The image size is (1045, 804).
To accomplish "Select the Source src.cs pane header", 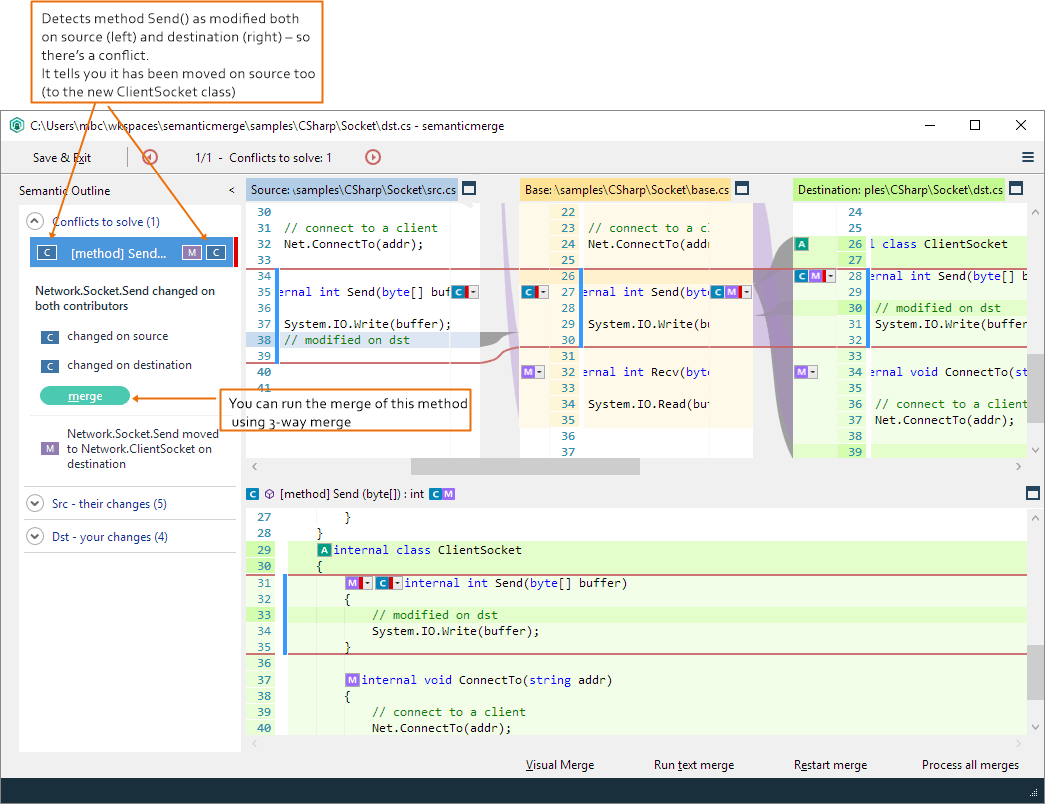I will [353, 190].
